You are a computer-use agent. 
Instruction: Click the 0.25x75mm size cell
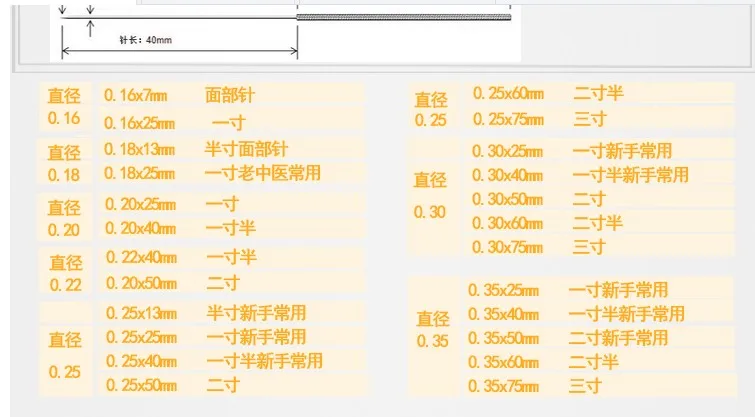pos(508,119)
